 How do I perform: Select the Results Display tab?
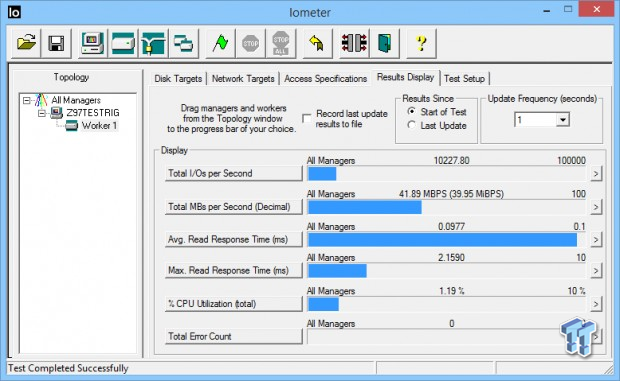[405, 77]
